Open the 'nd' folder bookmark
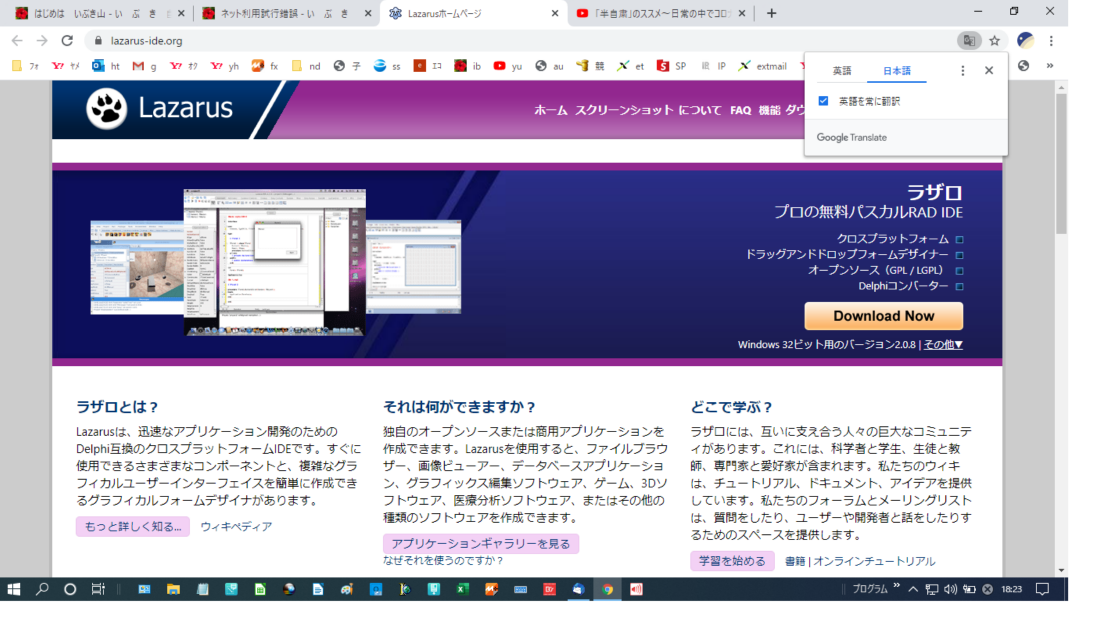Image resolution: width=1093 pixels, height=618 pixels. click(x=306, y=65)
